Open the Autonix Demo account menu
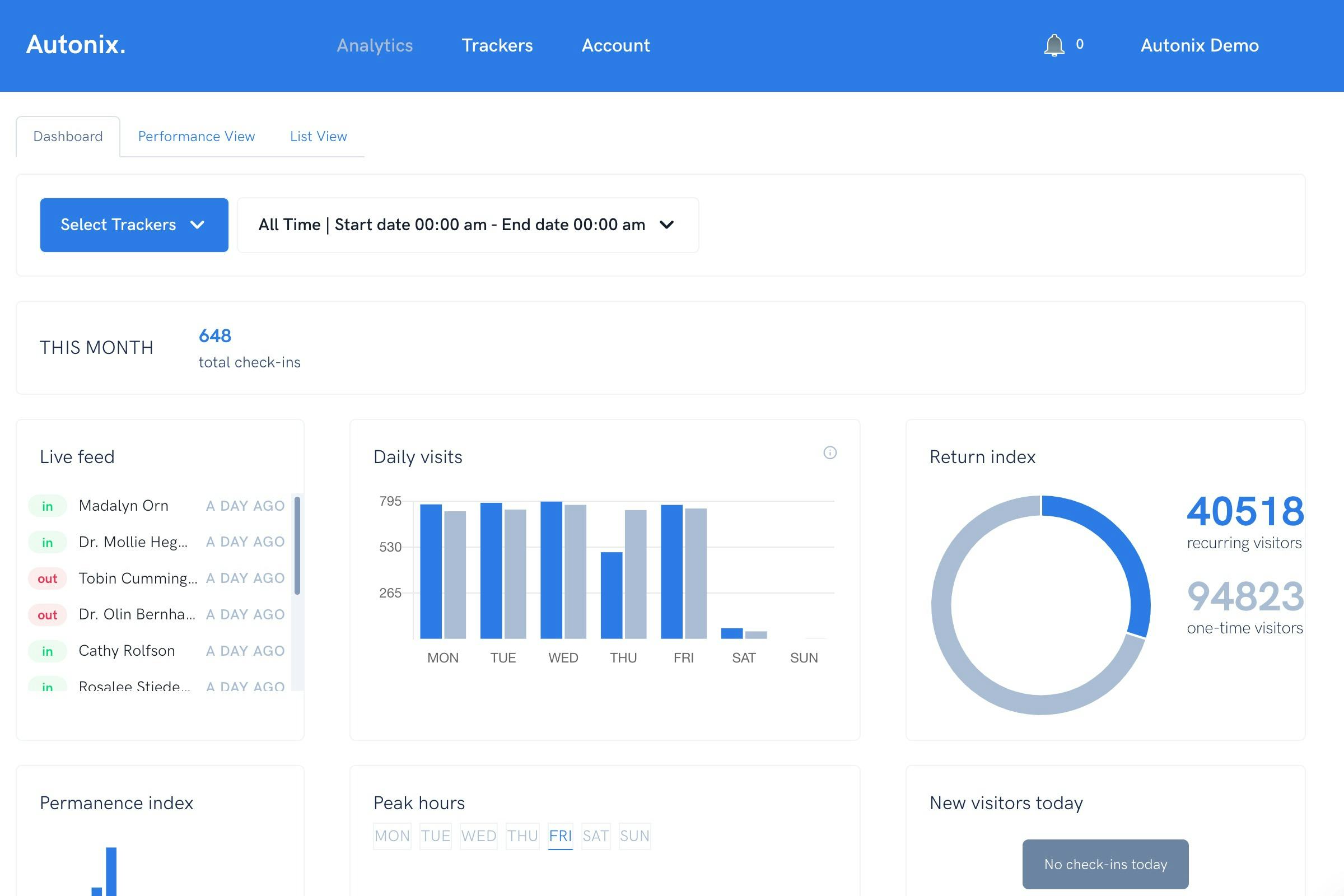The width and height of the screenshot is (1344, 896). [1199, 45]
